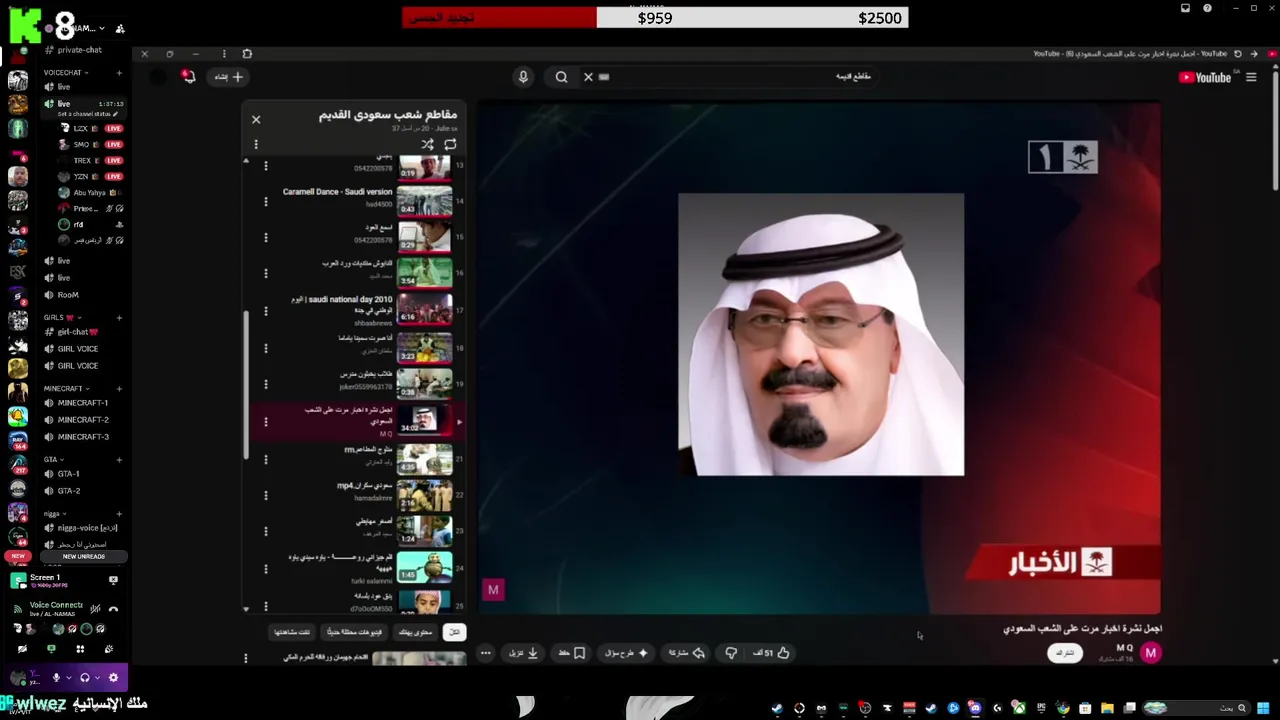Set a channel status for live
Viewport: 1280px width, 720px height.
pyautogui.click(x=86, y=114)
